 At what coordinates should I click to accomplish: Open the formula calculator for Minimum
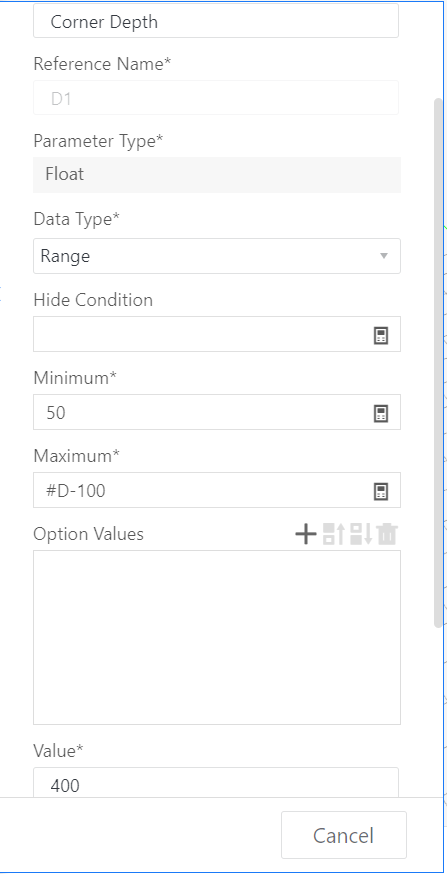(x=381, y=413)
